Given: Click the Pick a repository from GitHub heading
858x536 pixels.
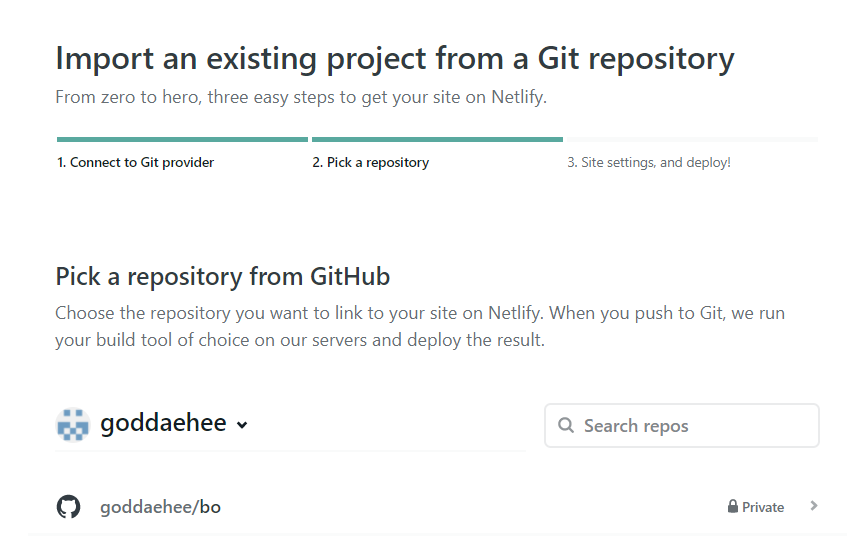Looking at the screenshot, I should click(222, 276).
